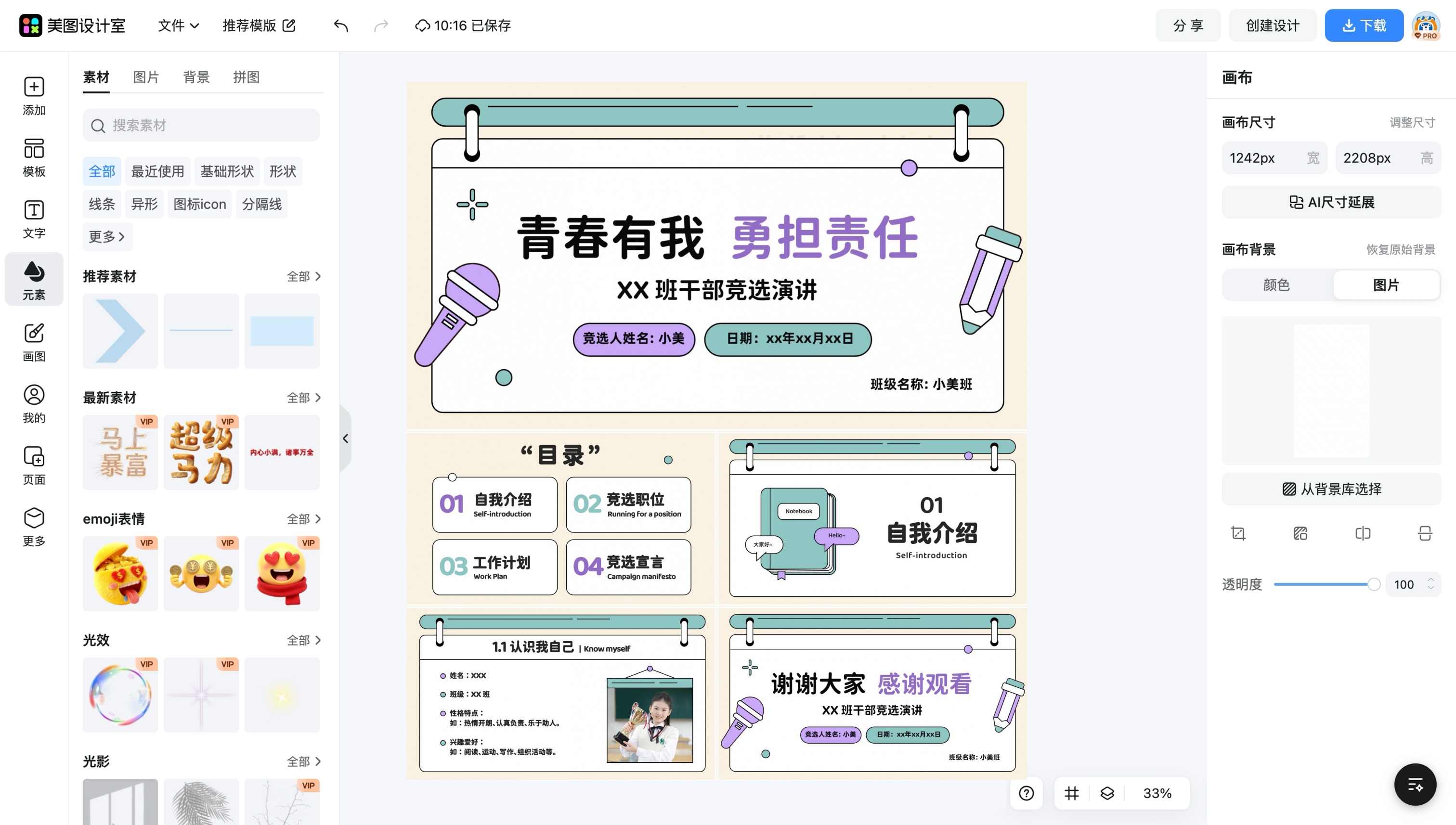Click the cloud saved status icon
The image size is (1456, 825).
pos(422,26)
